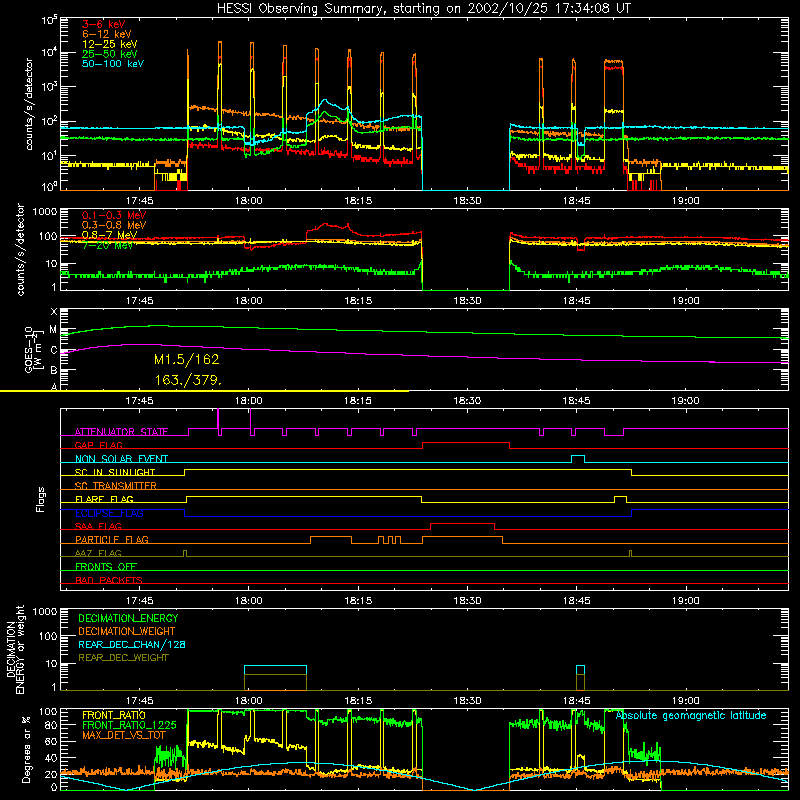Click the M1.5/162 flare annotation
Viewport: 800px width, 800px height.
[x=187, y=360]
